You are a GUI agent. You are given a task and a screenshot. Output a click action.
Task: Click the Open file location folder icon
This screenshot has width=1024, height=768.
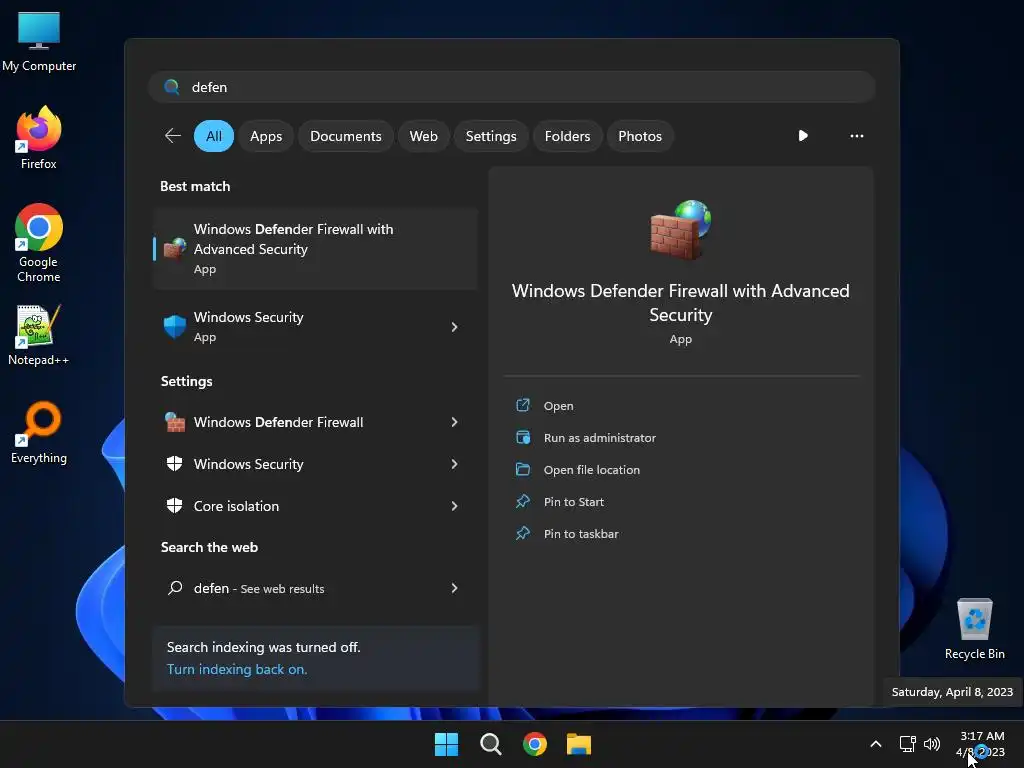pyautogui.click(x=523, y=470)
